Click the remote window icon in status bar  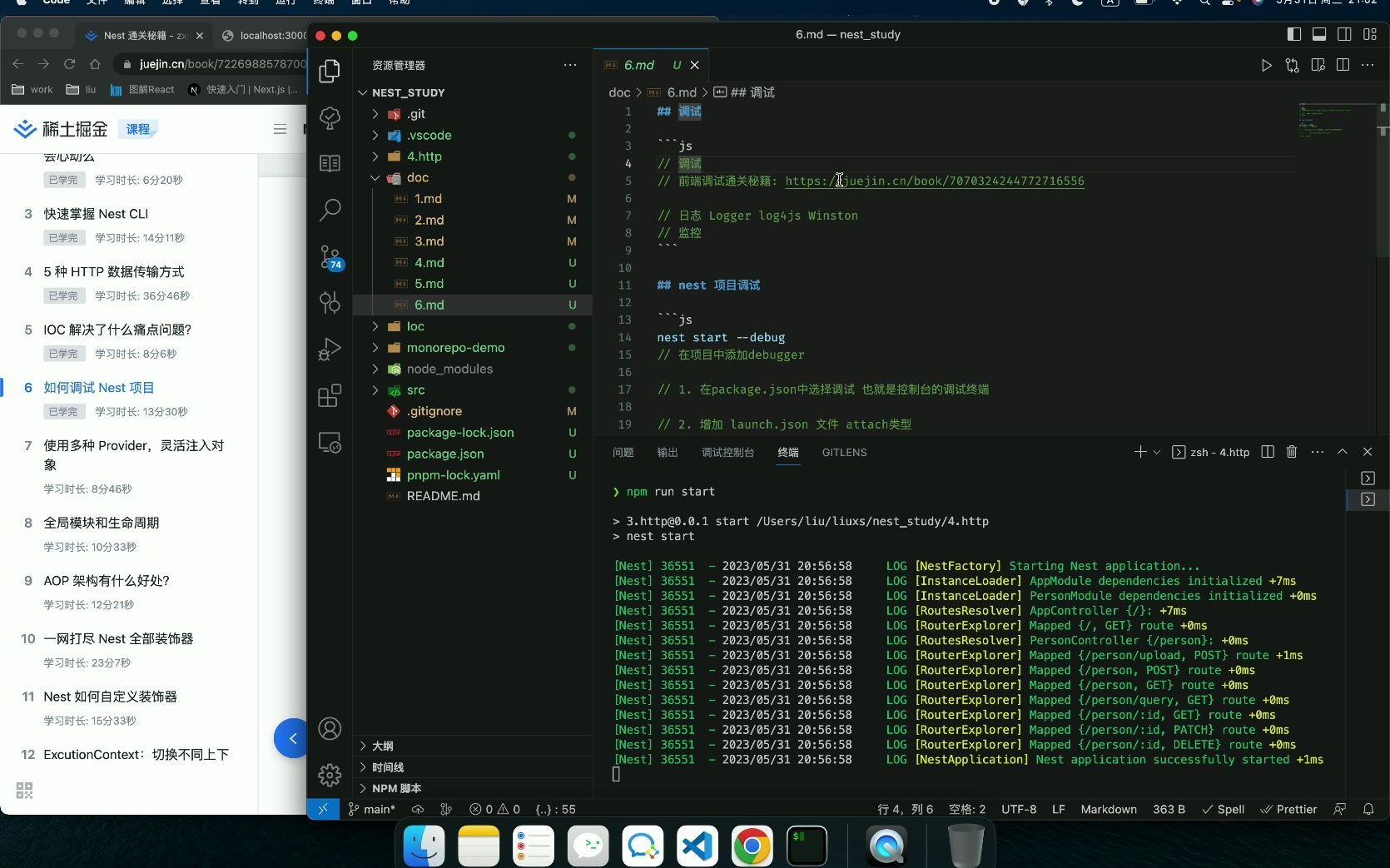[323, 809]
